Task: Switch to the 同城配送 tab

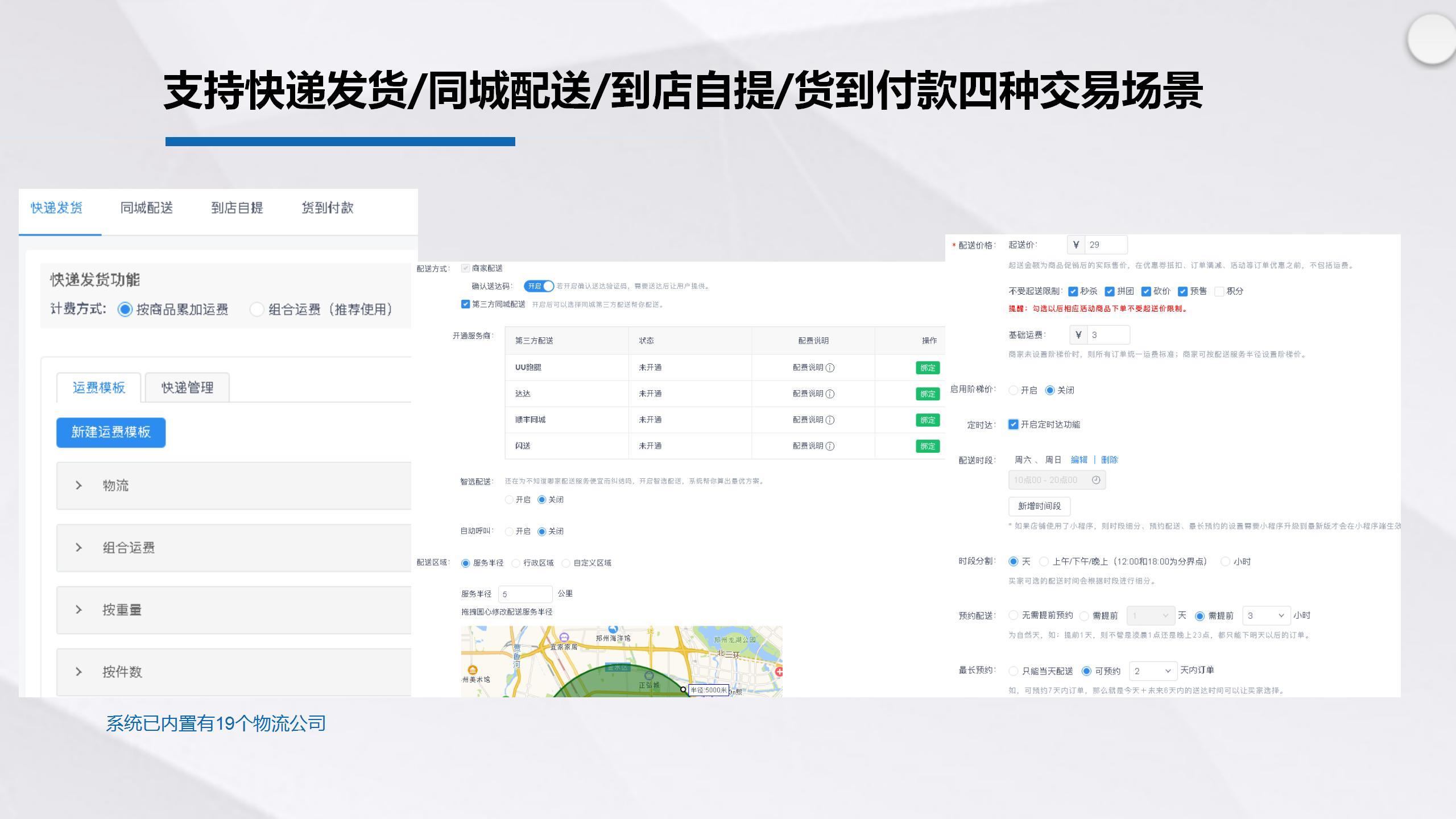Action: 147,208
